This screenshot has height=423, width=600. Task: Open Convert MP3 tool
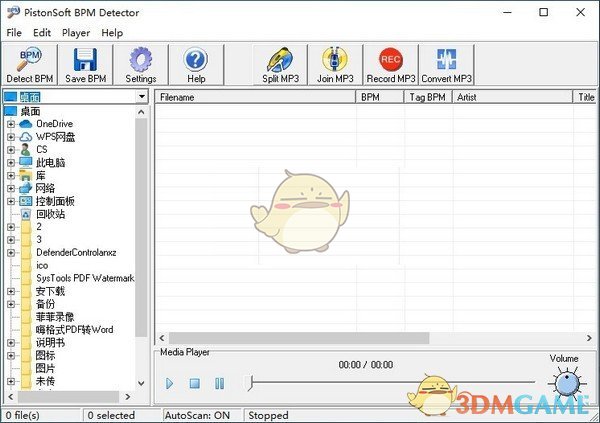click(x=447, y=65)
